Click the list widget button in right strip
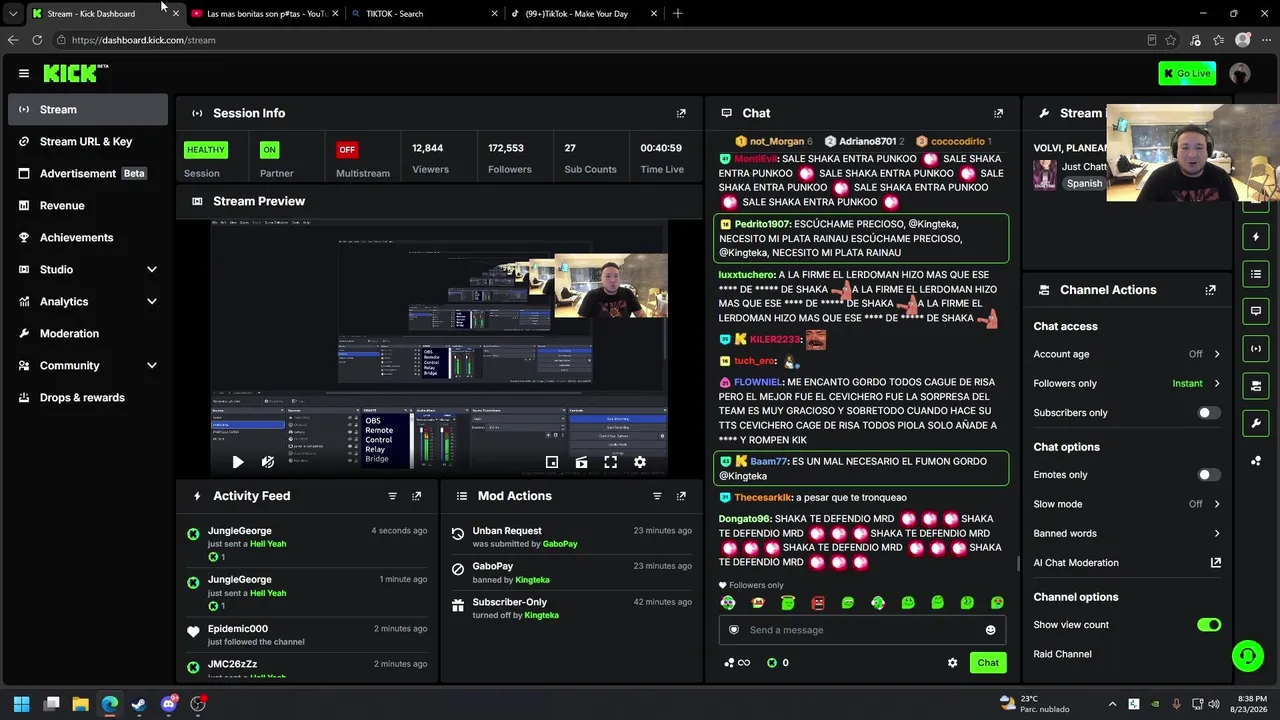 pyautogui.click(x=1256, y=274)
